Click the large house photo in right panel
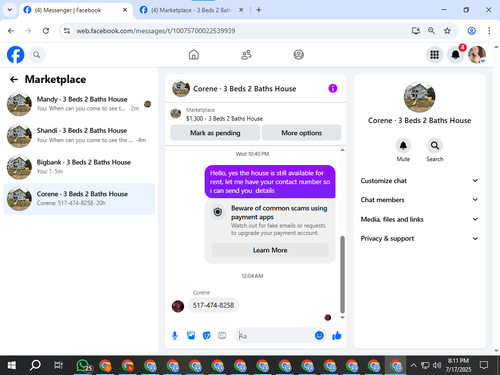 pos(419,97)
